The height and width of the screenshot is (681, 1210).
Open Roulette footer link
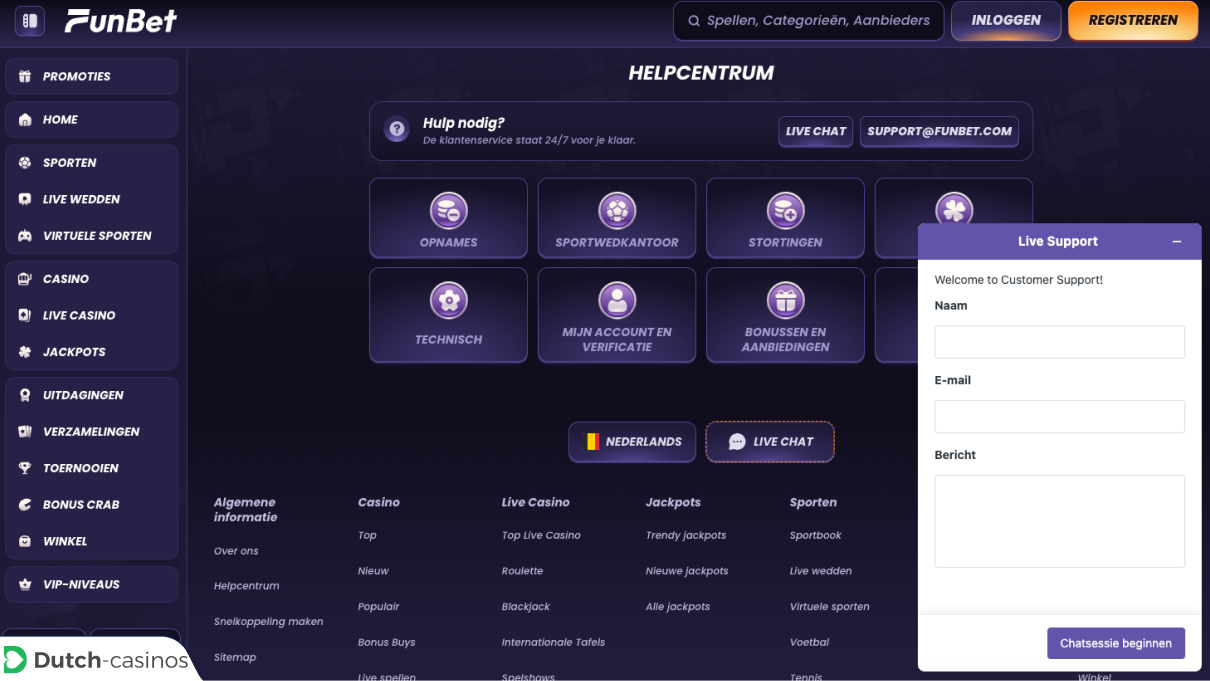(x=522, y=571)
